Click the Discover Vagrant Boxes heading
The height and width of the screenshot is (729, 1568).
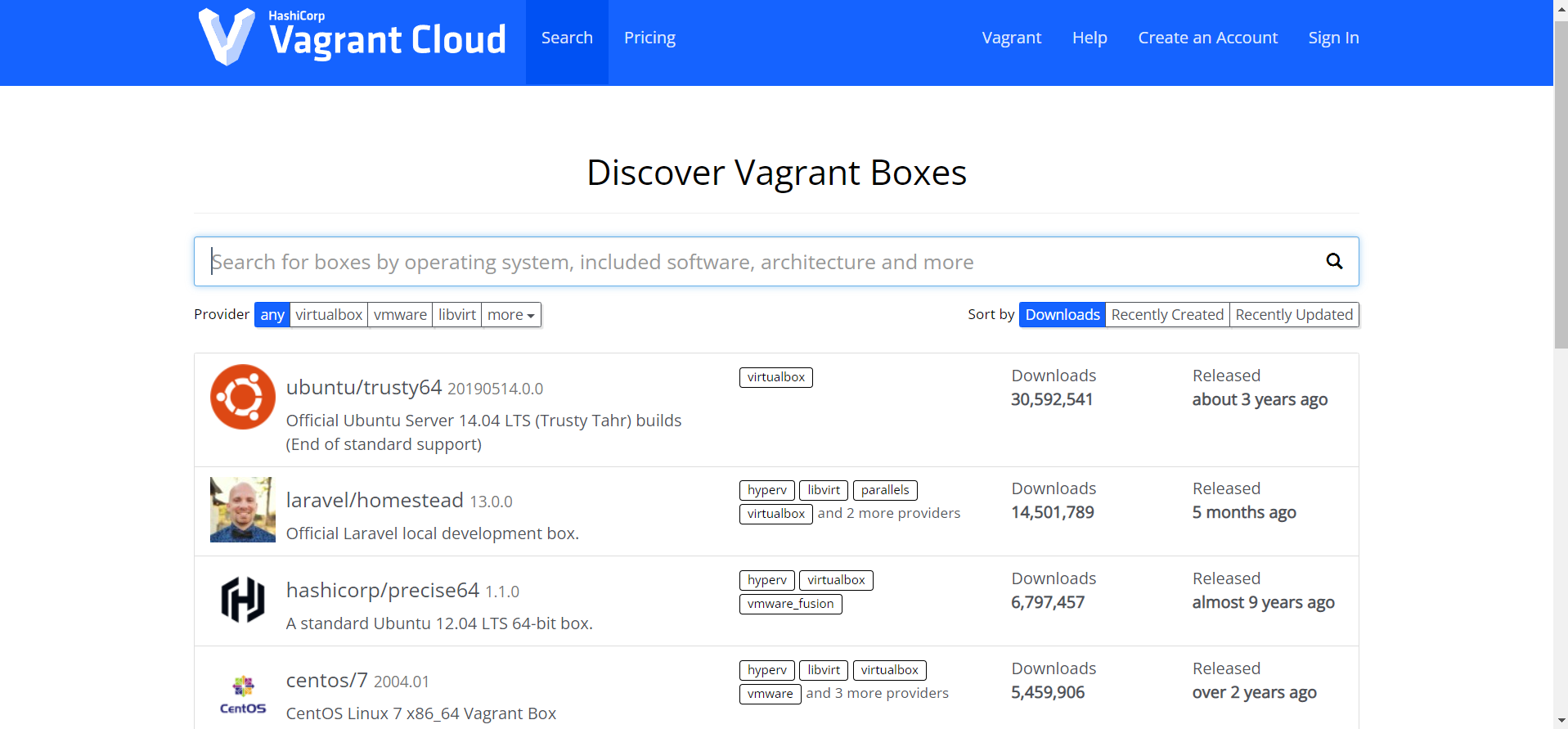pos(776,173)
